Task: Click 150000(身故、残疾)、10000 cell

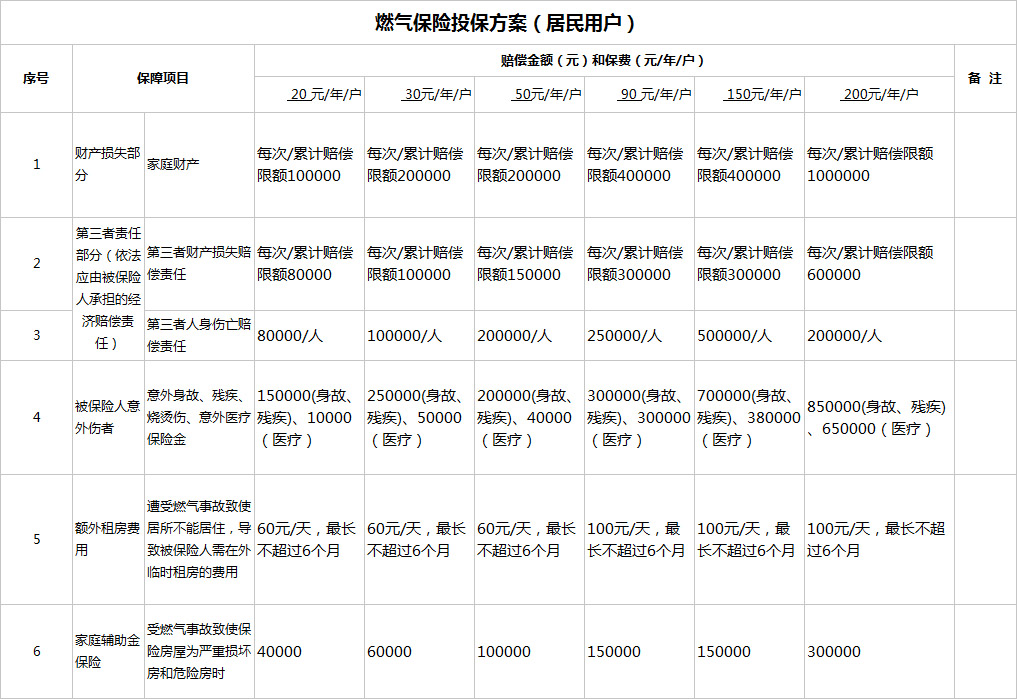Action: [309, 418]
